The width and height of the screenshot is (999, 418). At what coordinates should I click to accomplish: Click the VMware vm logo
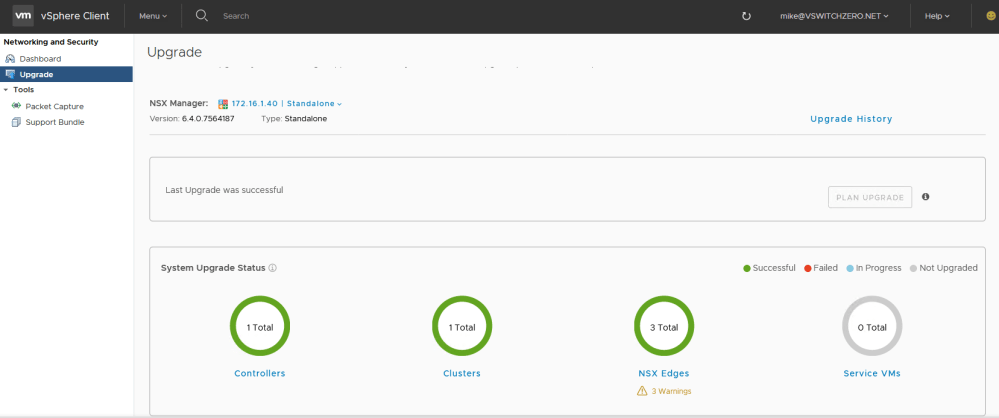24,16
